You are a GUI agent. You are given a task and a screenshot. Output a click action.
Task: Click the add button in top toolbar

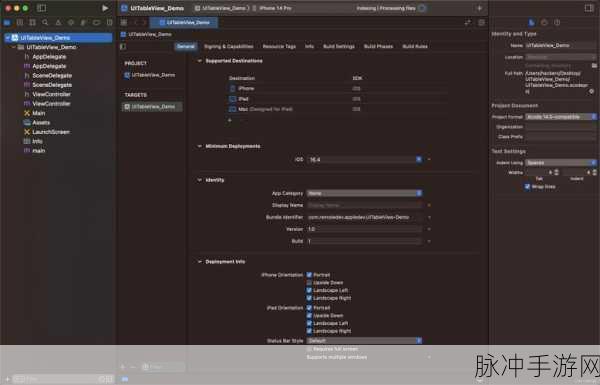pyautogui.click(x=479, y=8)
